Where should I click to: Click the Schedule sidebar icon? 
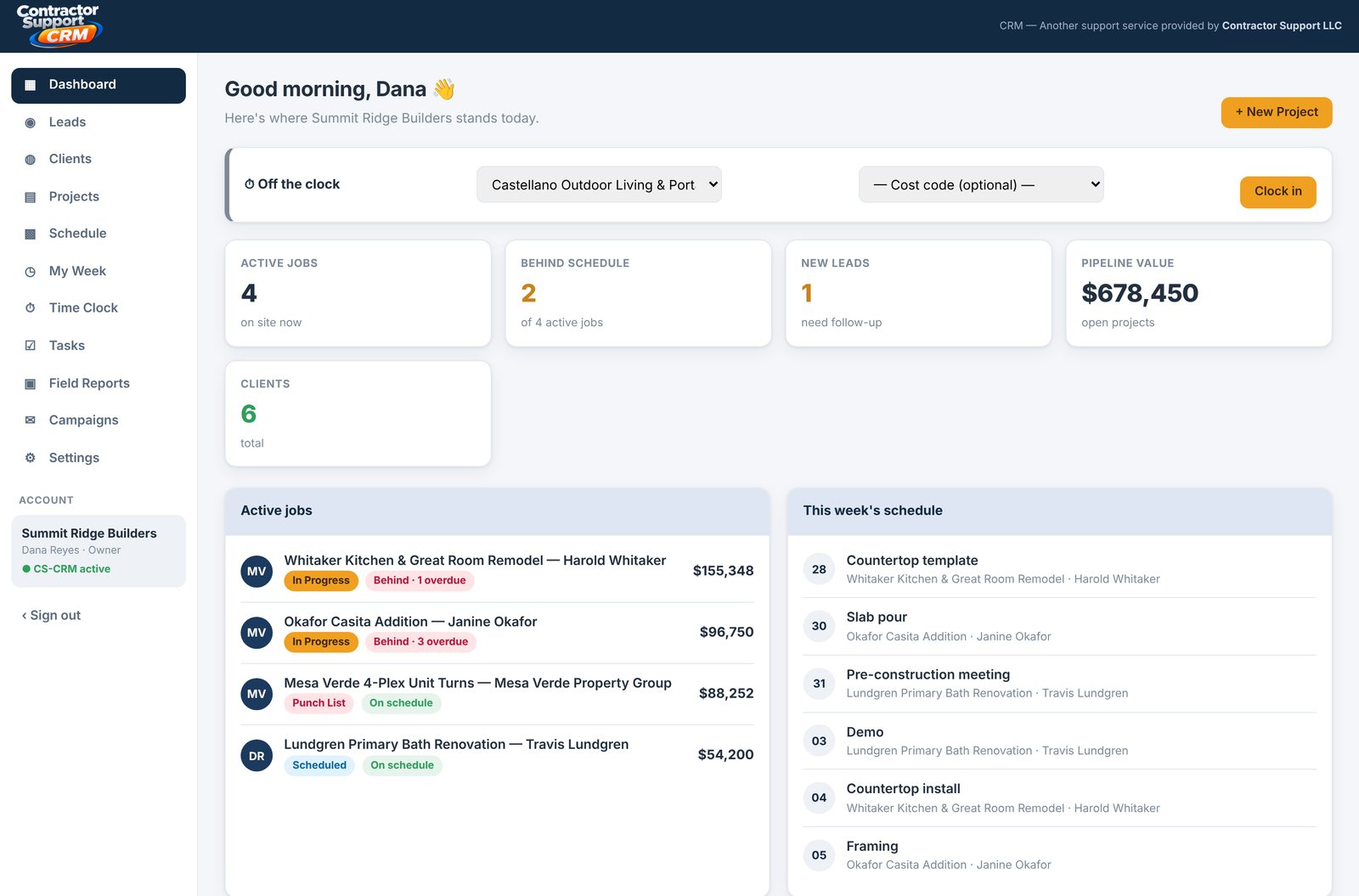coord(31,234)
